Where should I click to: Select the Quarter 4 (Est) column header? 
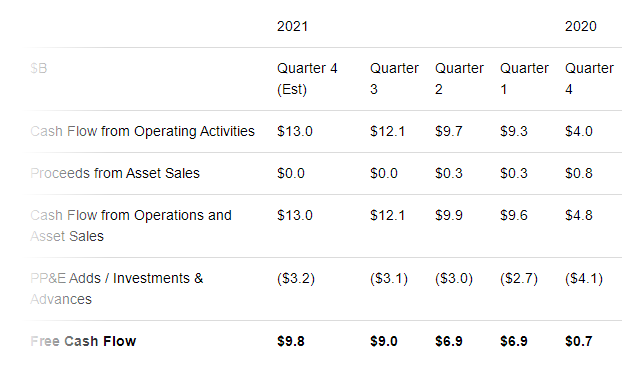tap(307, 79)
